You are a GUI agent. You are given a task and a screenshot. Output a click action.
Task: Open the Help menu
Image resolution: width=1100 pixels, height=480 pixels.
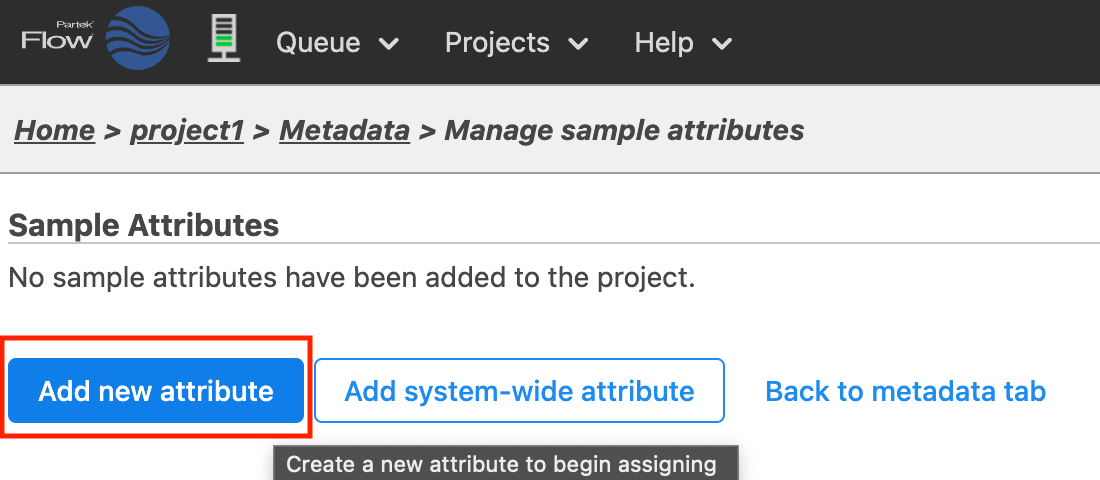point(663,43)
